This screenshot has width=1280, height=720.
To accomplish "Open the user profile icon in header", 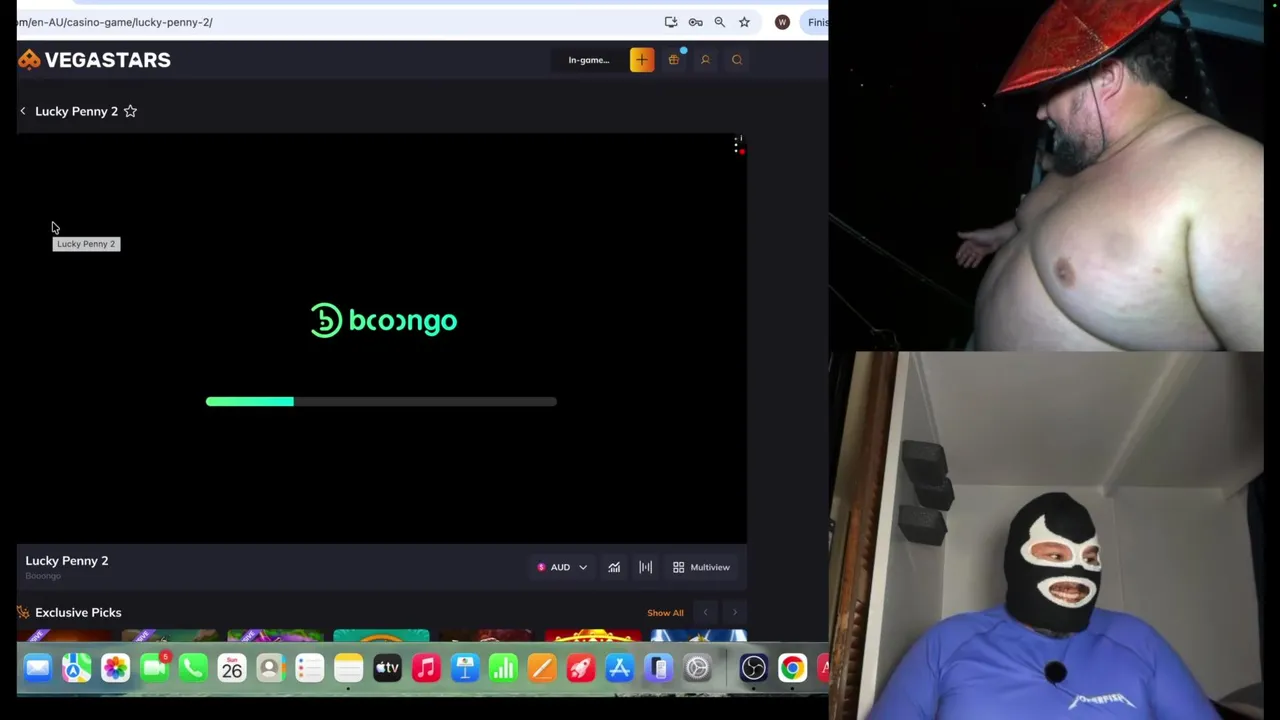I will [705, 60].
